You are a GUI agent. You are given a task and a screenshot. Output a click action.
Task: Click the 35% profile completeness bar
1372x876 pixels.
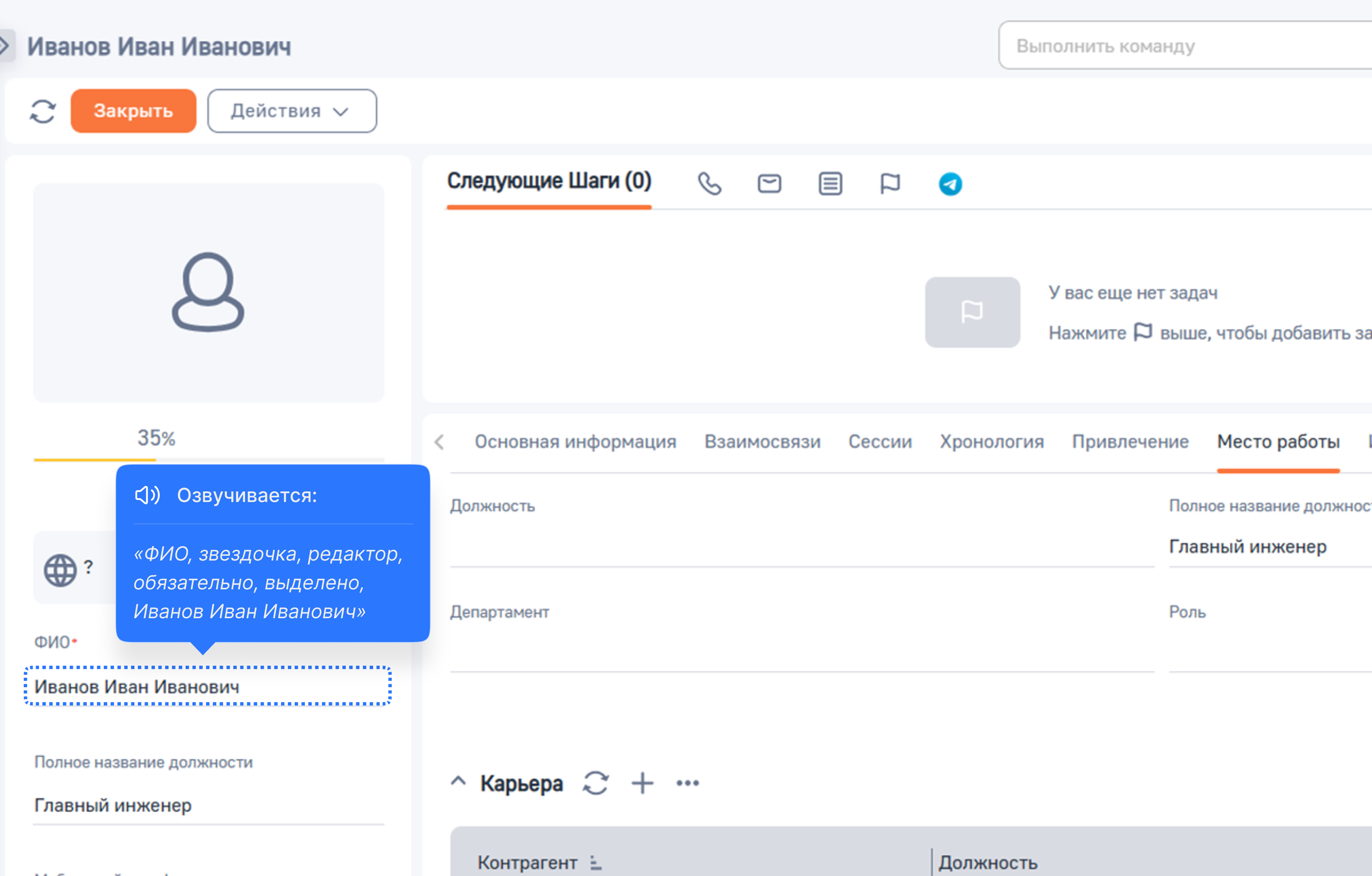point(209,459)
